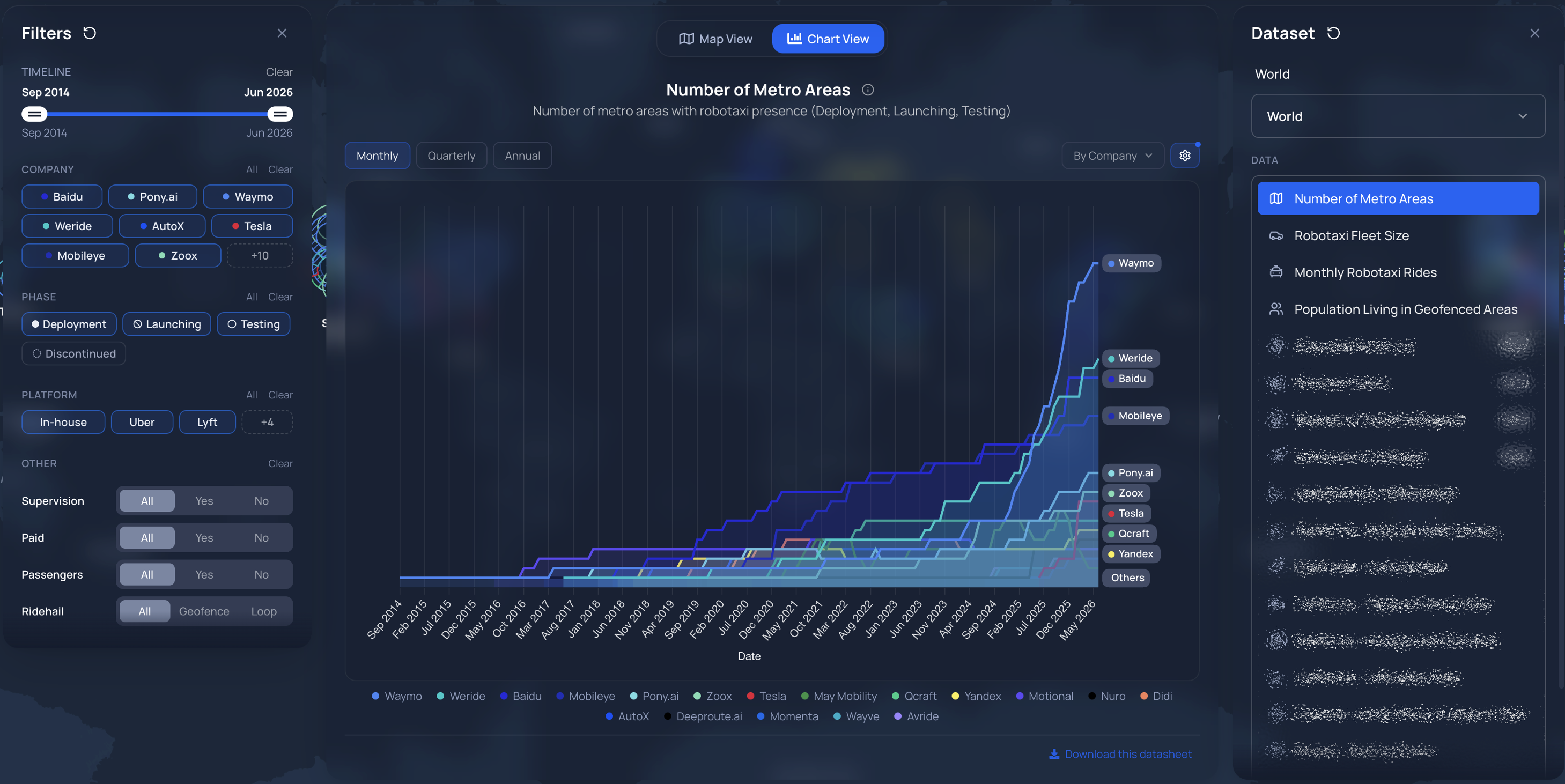The image size is (1565, 784).
Task: Toggle Weride series in bottom legend
Action: click(461, 696)
